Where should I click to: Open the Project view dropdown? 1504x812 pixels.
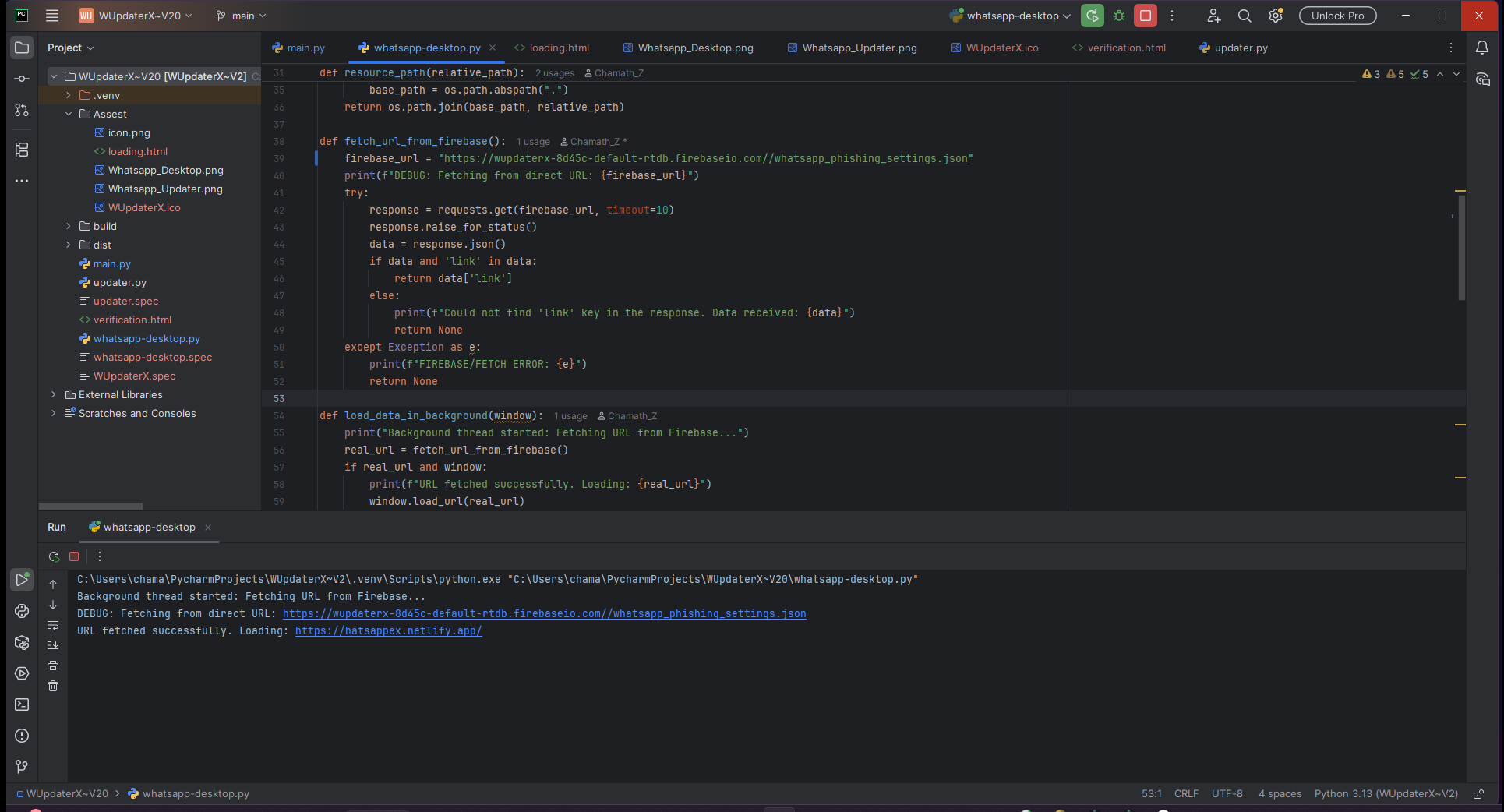pyautogui.click(x=70, y=48)
